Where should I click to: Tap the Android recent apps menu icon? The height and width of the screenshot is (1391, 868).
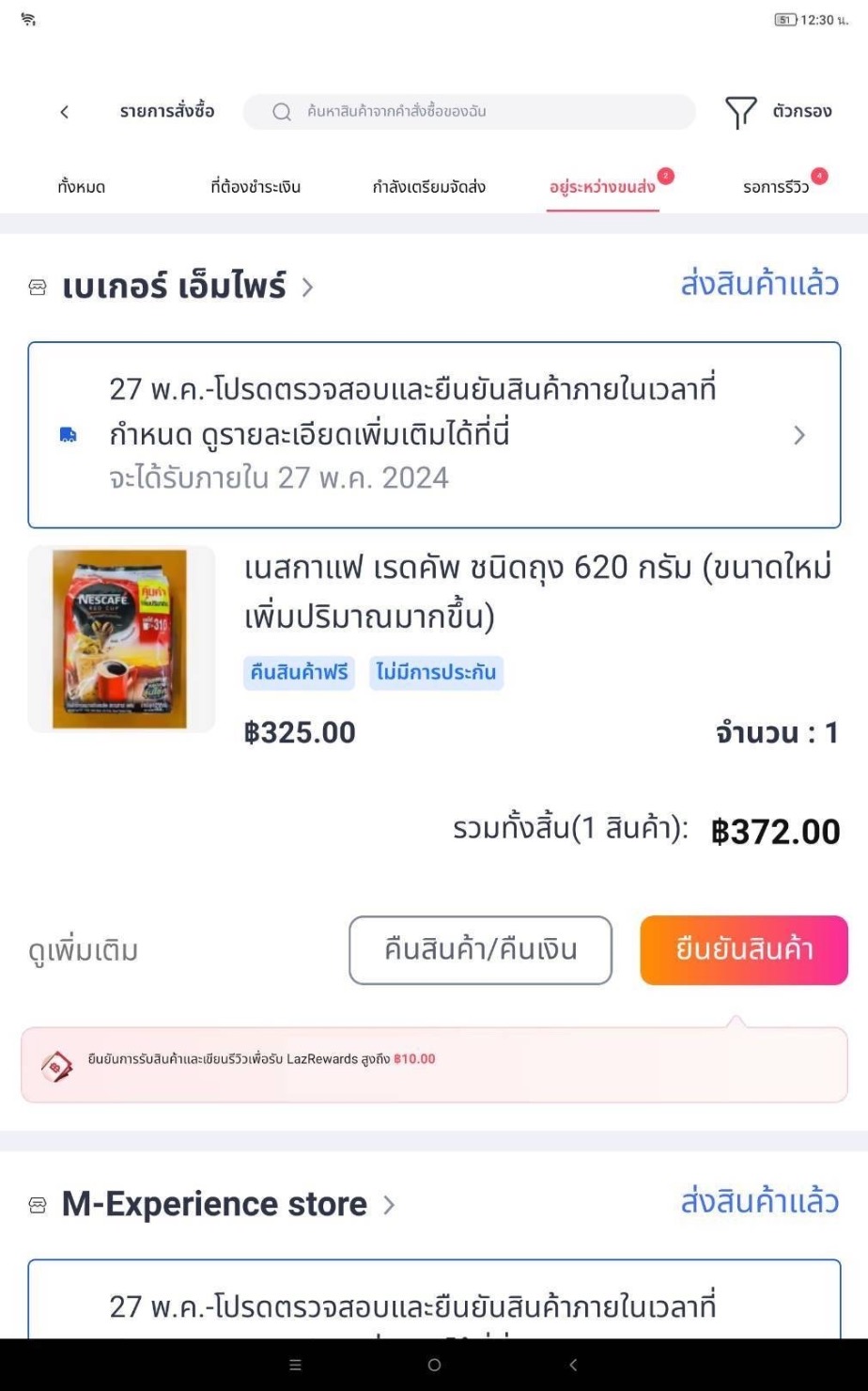295,1365
